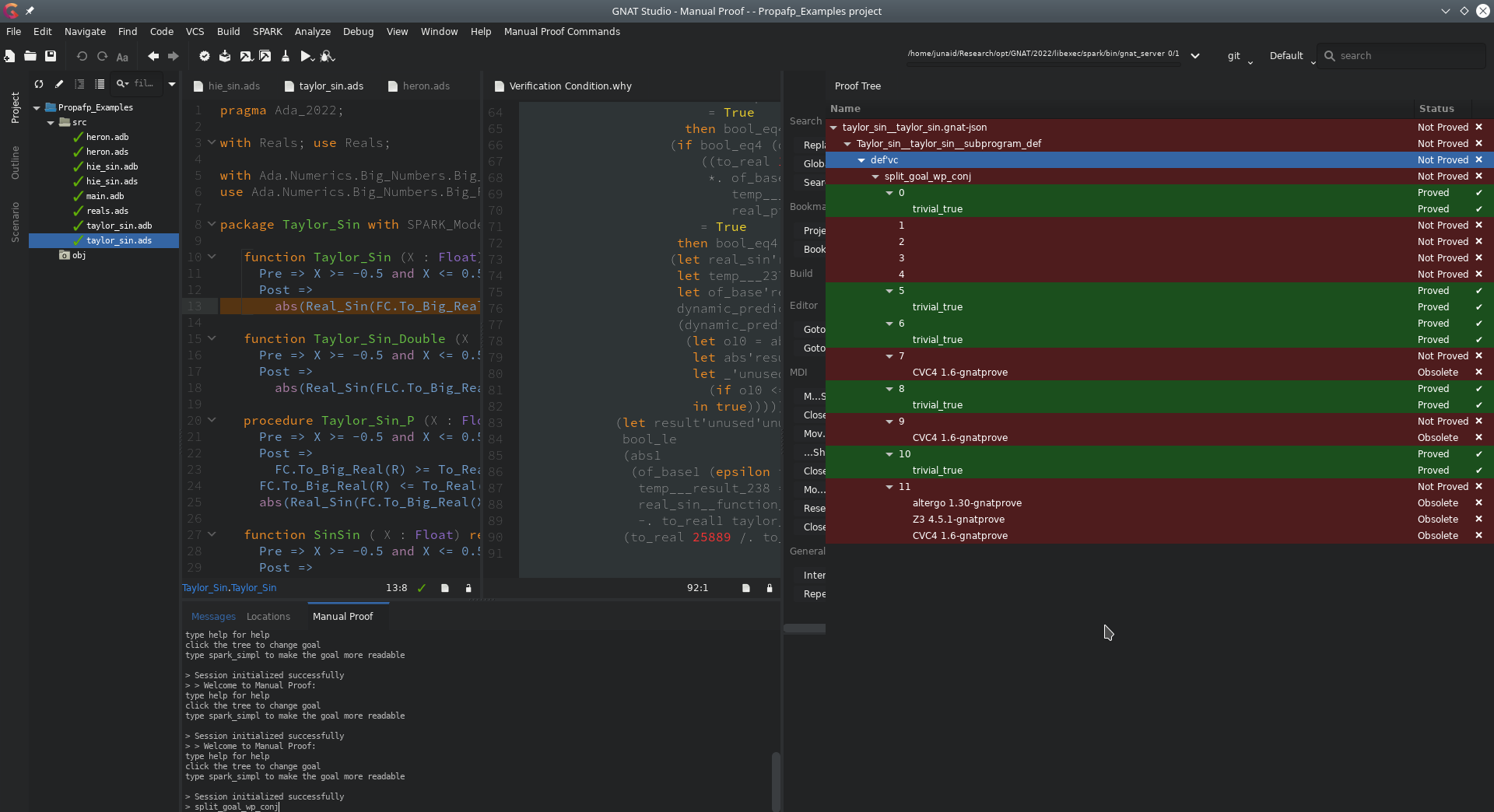Click the Manual Proof console scrollbar
Viewport: 1494px width, 812px height.
pos(776,781)
